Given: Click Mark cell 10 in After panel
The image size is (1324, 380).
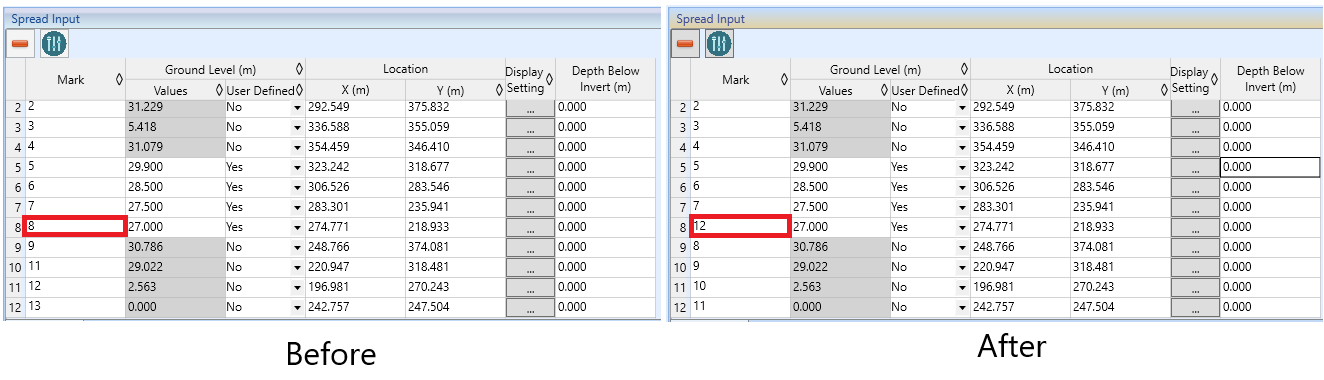Looking at the screenshot, I should 740,287.
